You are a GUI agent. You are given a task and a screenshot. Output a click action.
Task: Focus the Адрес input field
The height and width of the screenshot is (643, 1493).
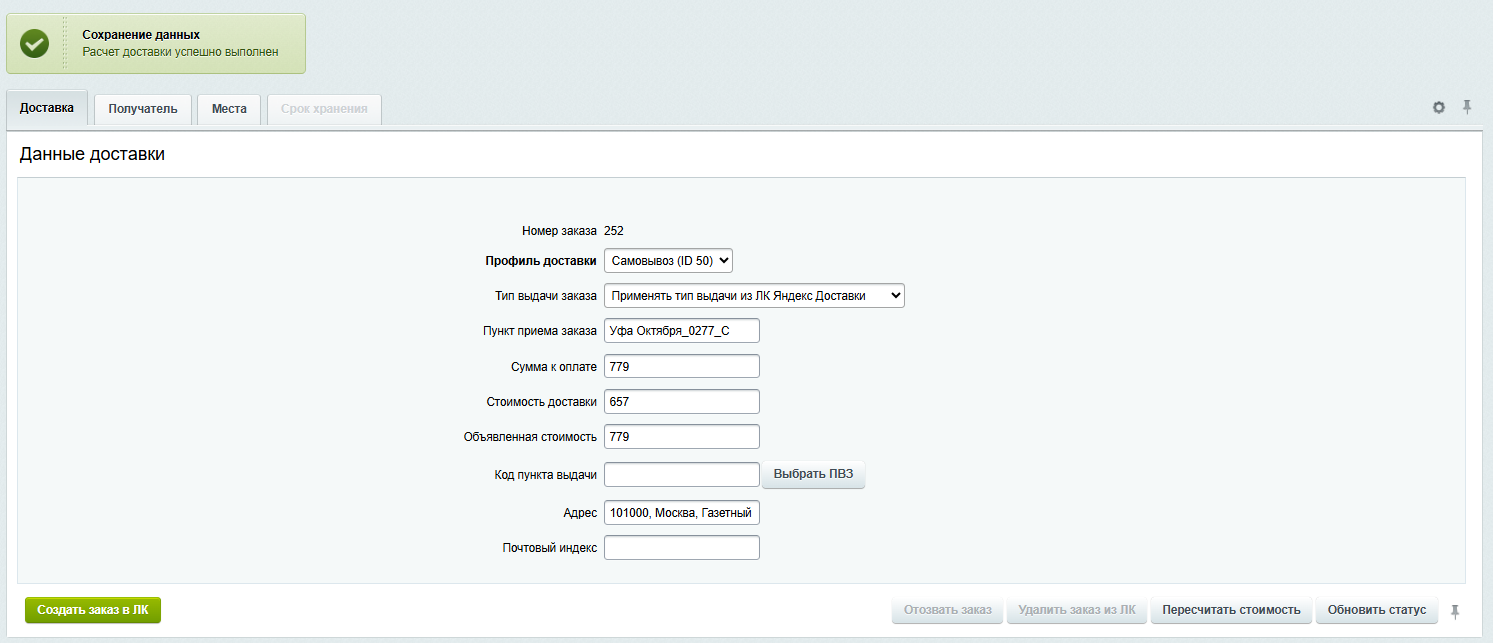[682, 513]
